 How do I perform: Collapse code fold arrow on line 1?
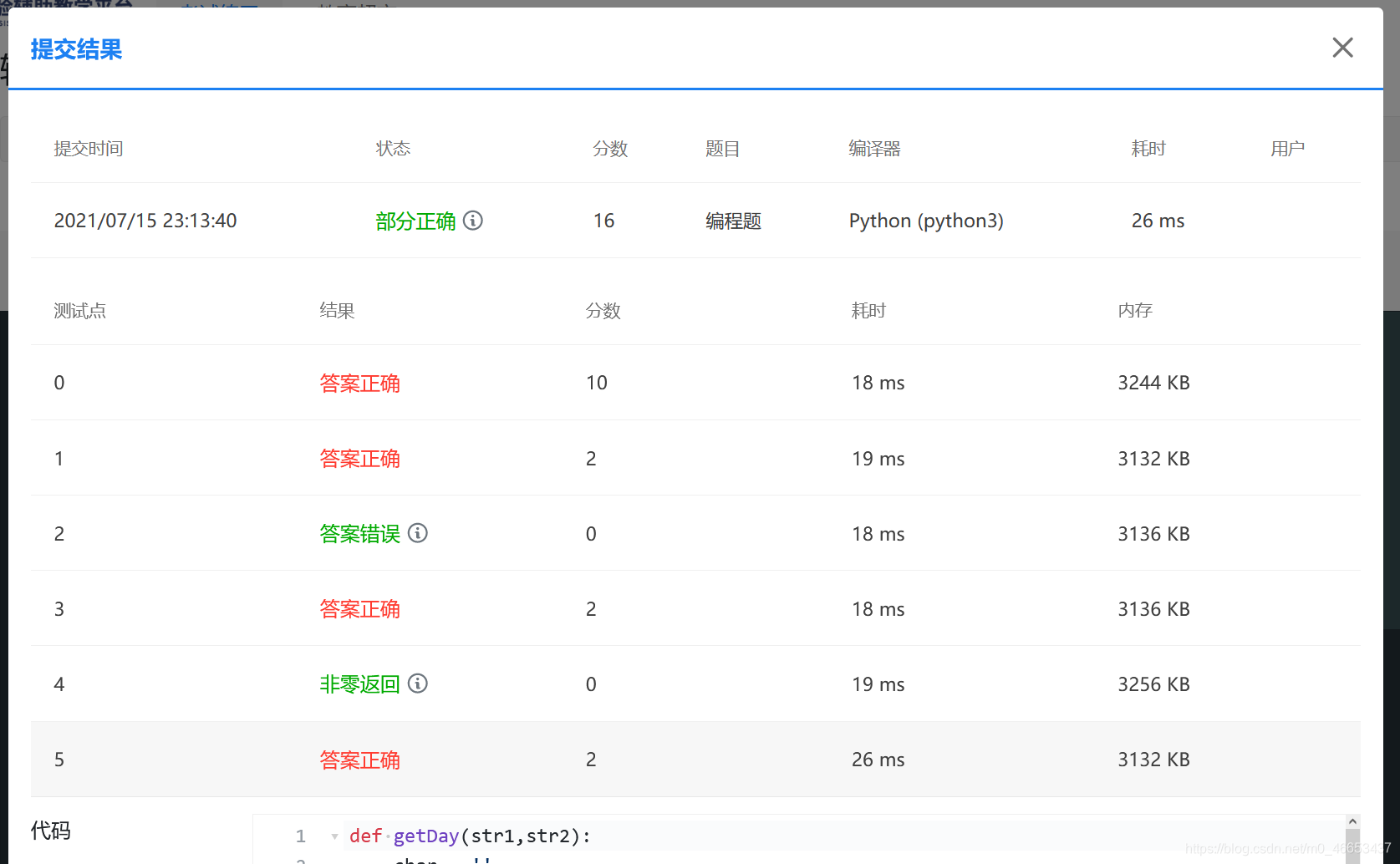[334, 836]
